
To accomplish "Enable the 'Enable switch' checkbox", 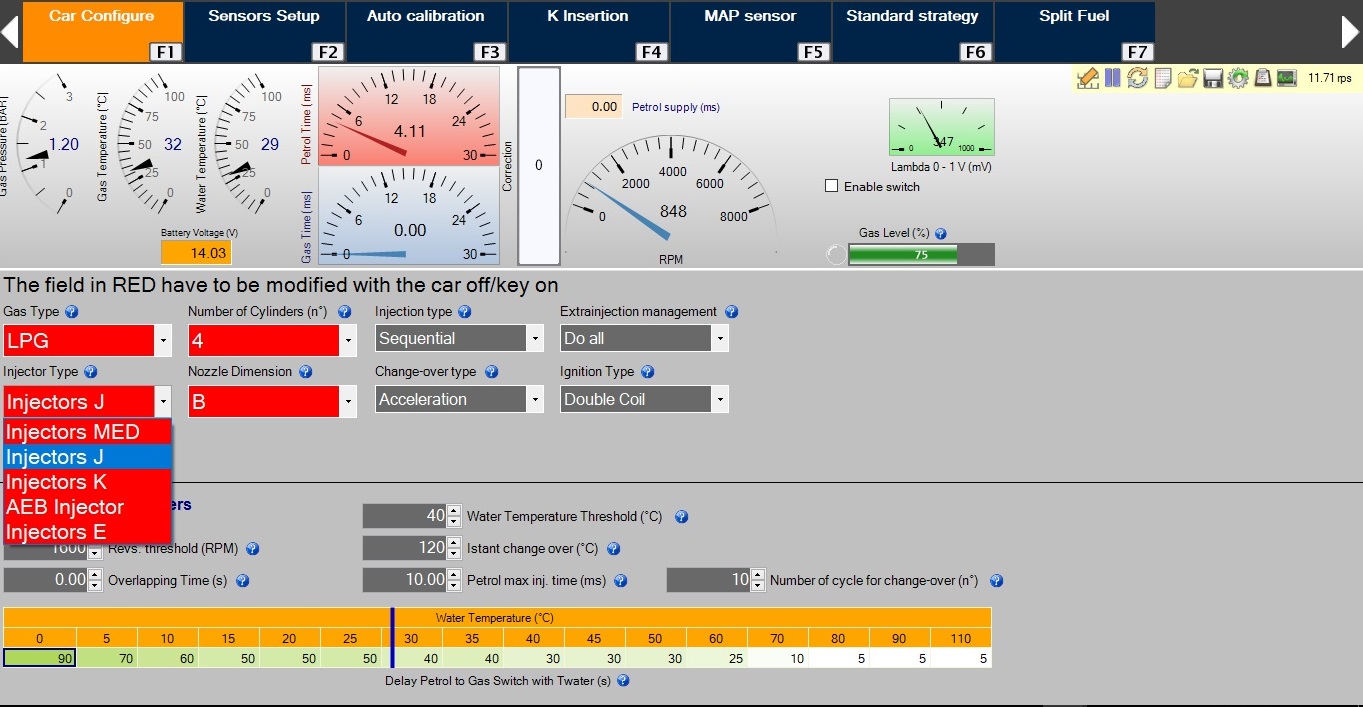I will (x=831, y=186).
